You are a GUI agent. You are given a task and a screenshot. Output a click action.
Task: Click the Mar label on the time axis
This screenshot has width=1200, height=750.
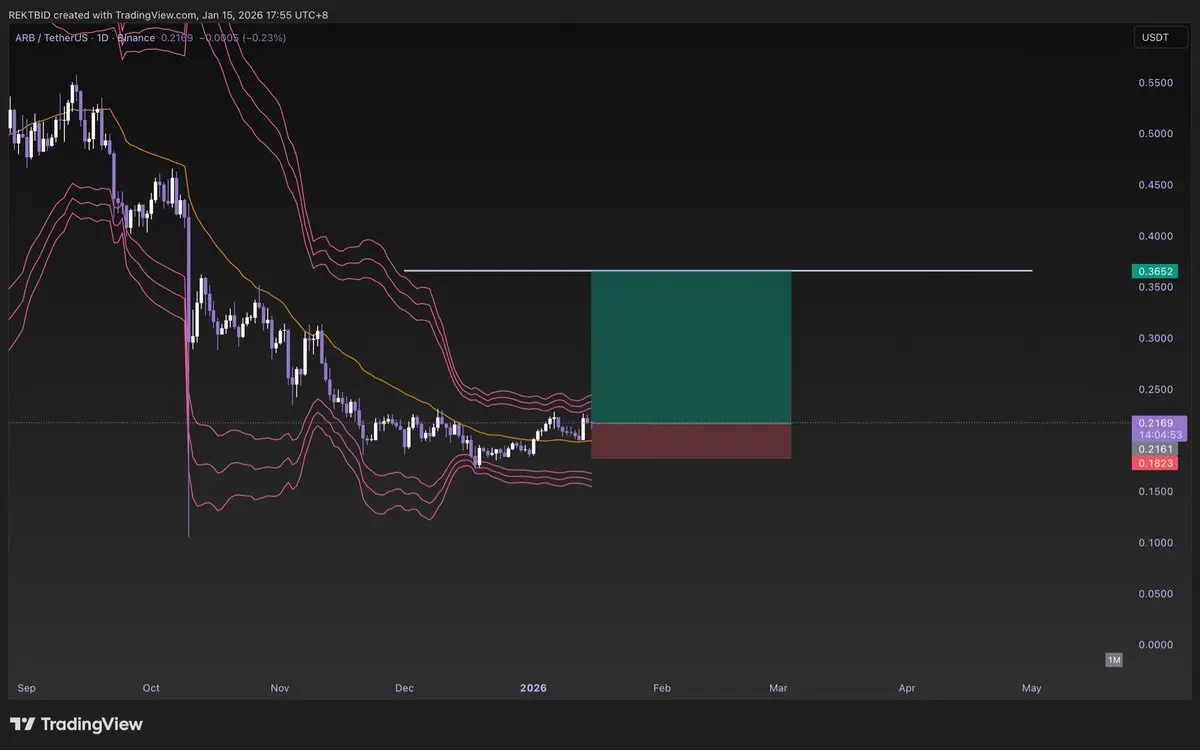click(x=778, y=688)
